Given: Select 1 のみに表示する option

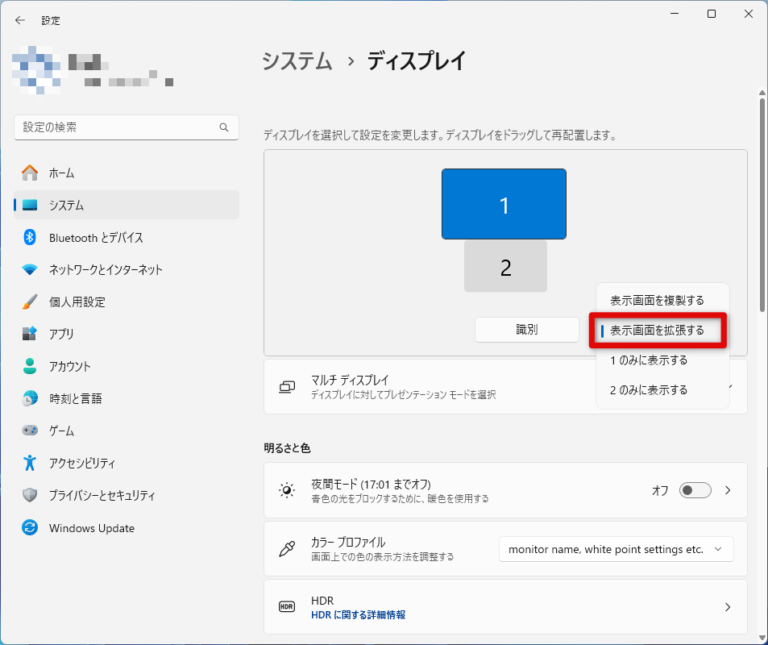Looking at the screenshot, I should pos(649,360).
